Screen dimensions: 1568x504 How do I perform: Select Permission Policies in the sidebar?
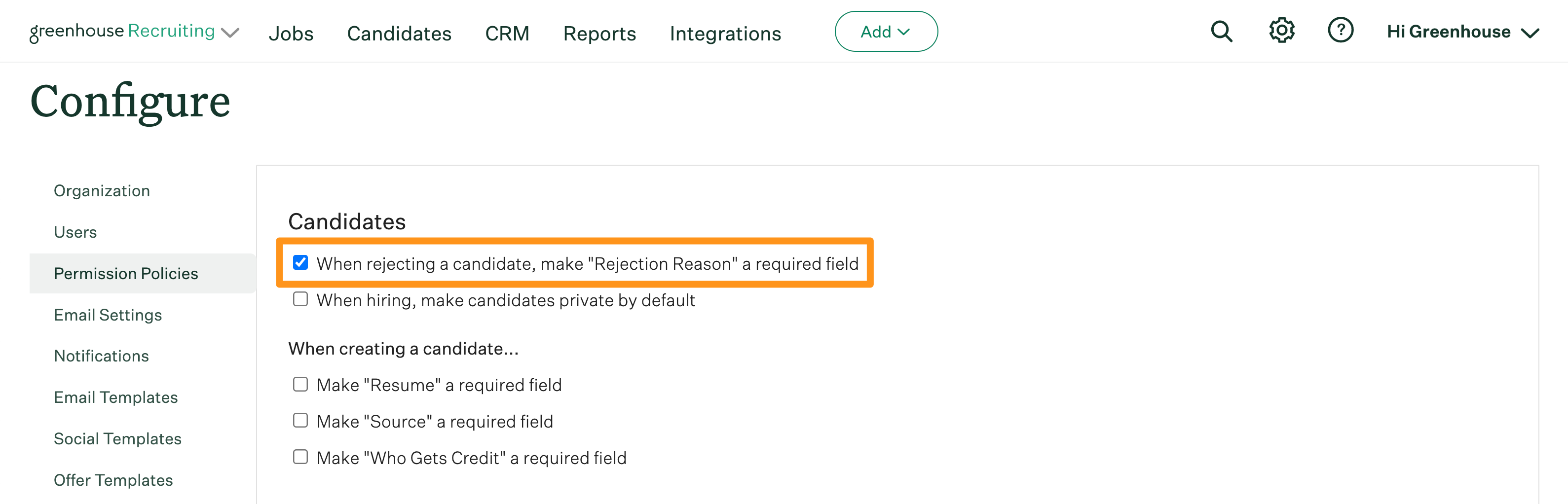pos(125,273)
